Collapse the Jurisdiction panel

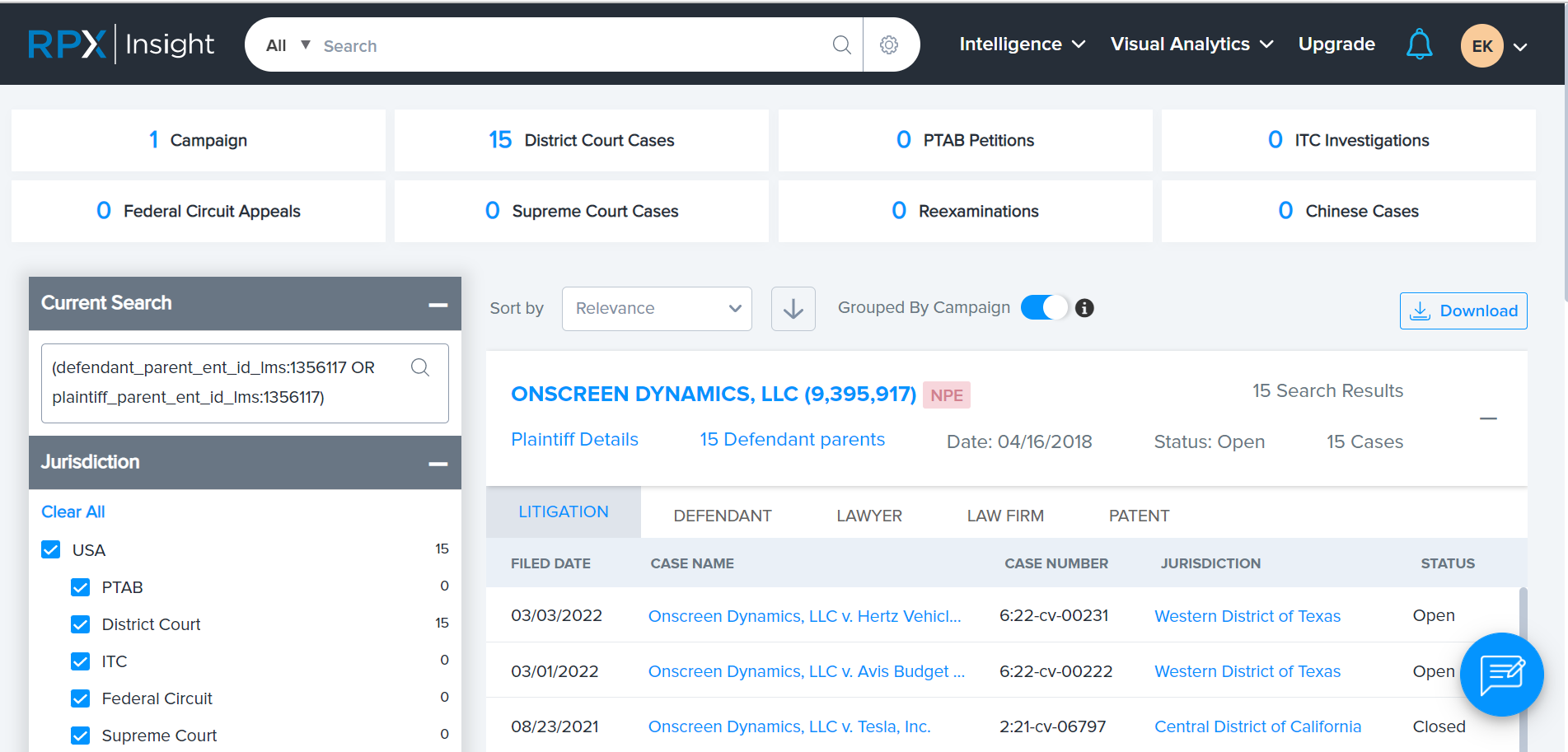click(x=438, y=464)
